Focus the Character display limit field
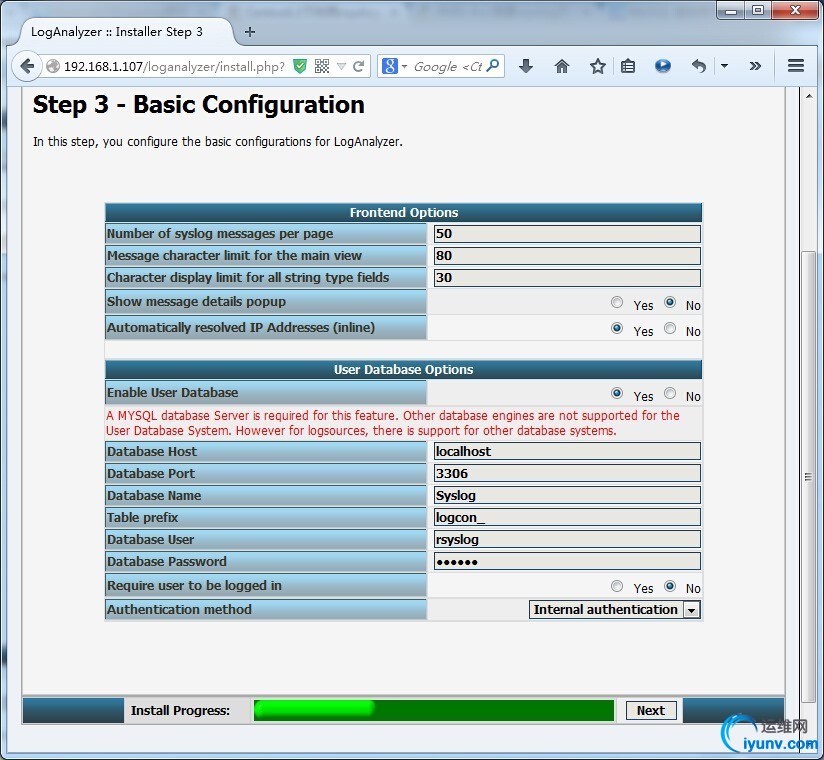824x760 pixels. point(567,278)
